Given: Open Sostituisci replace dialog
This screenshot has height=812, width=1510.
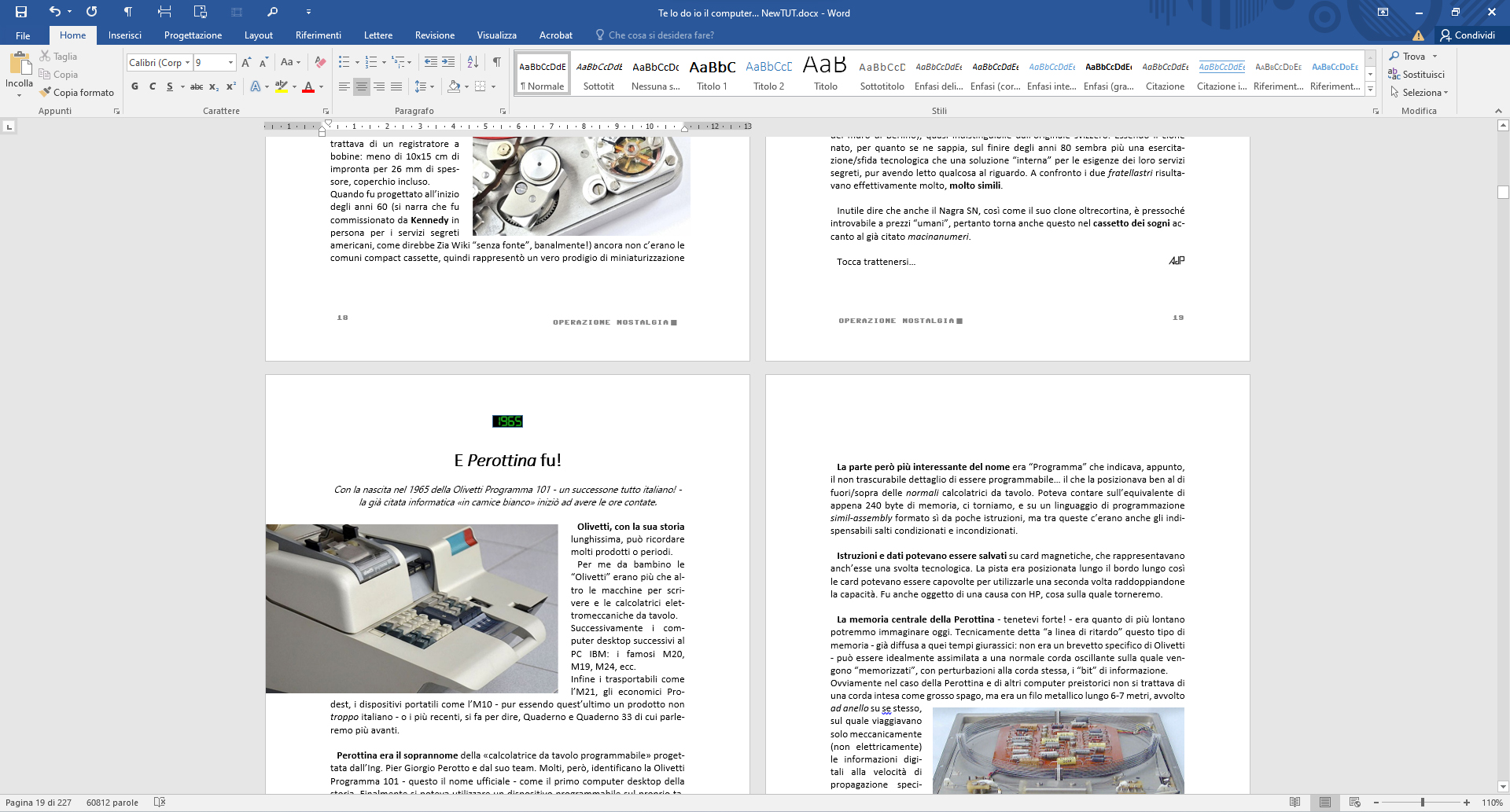Looking at the screenshot, I should (1417, 75).
